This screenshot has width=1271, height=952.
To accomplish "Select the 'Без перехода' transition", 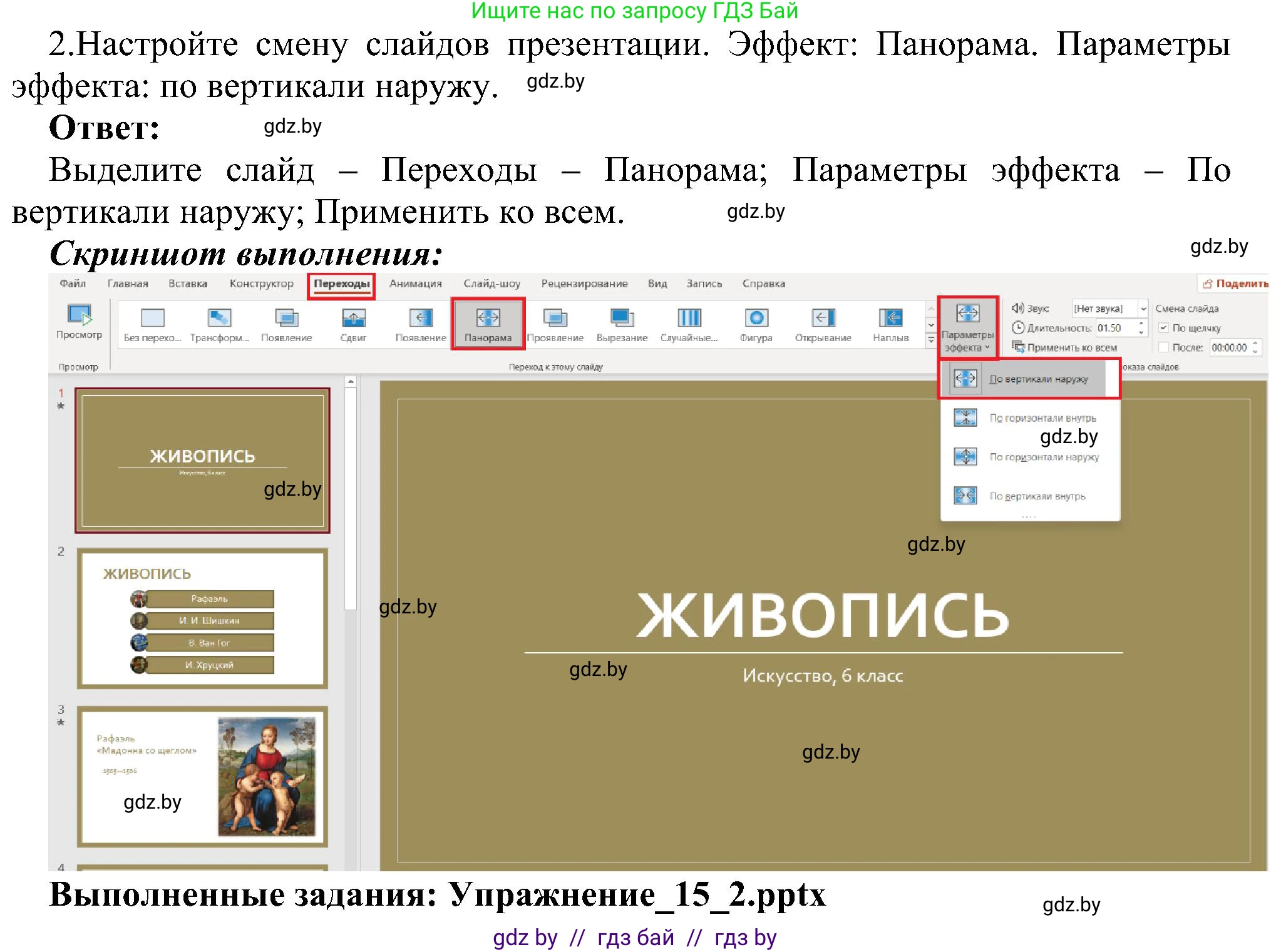I will pos(152,325).
